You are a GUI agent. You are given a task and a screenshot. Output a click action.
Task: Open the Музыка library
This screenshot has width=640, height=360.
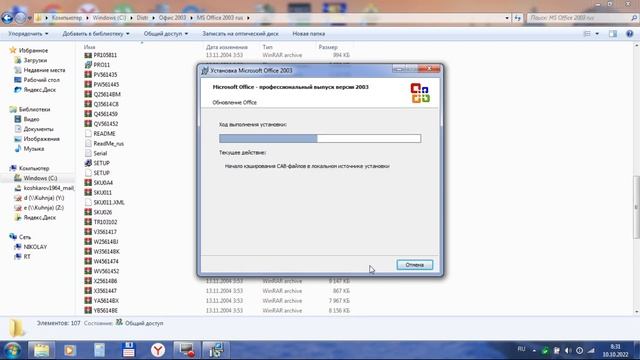point(33,149)
